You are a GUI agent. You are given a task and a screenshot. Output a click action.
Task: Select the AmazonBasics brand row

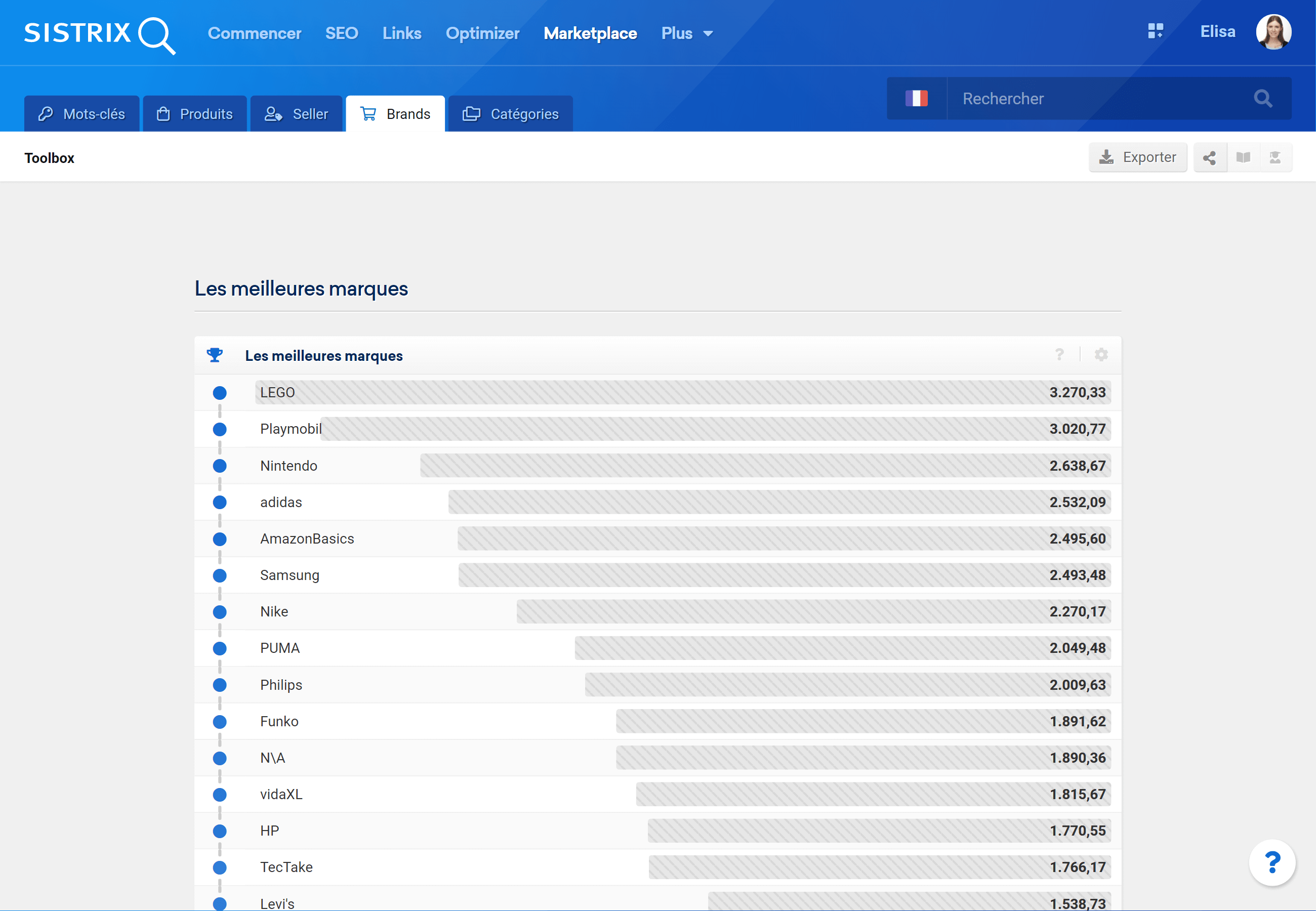pos(657,539)
